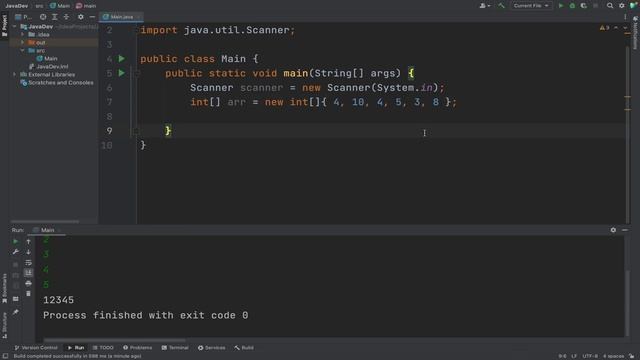The image size is (640, 360).
Task: Click the console horizontal scrollbar
Action: pyautogui.click(x=114, y=340)
